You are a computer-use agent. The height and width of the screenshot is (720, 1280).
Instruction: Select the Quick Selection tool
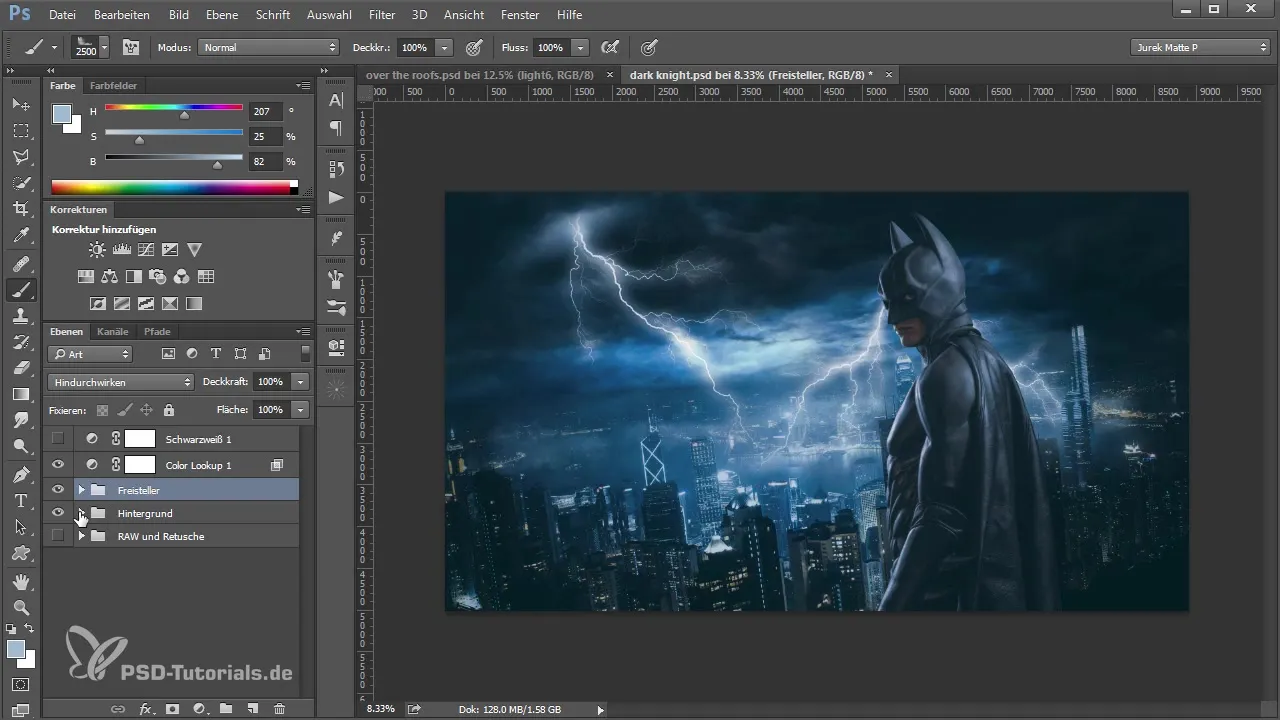[x=20, y=183]
